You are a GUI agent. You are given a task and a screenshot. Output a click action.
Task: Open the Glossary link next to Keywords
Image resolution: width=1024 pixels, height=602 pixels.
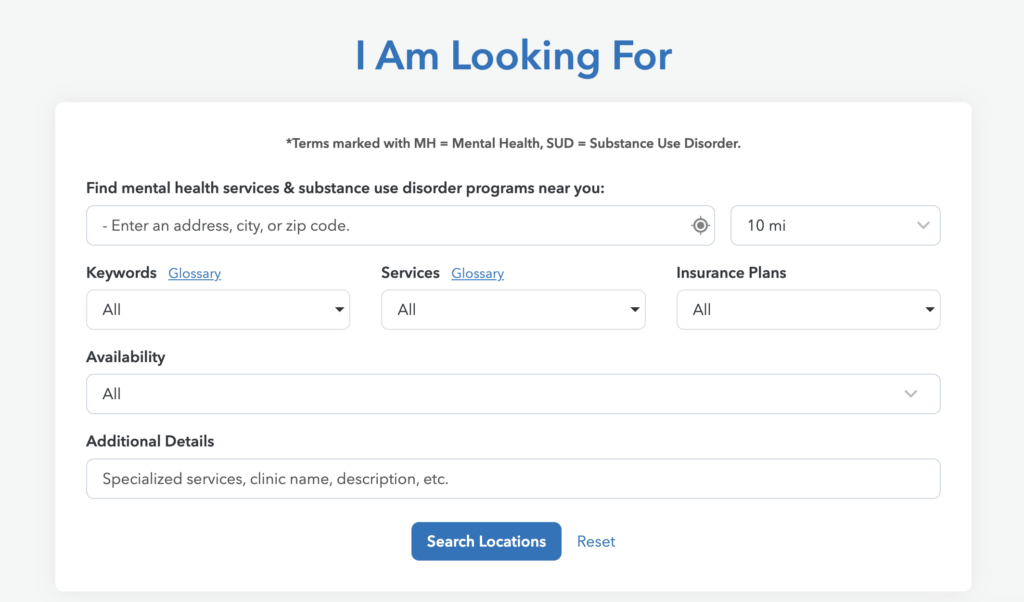point(194,273)
